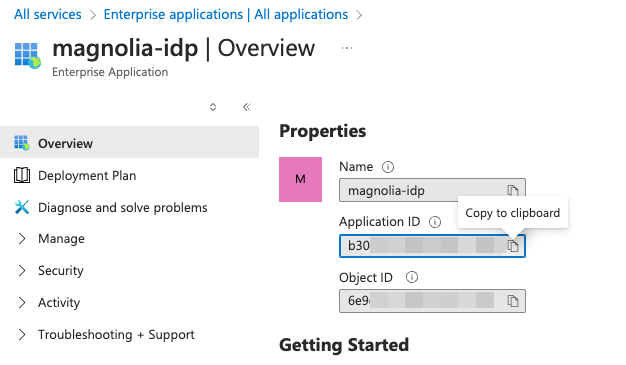This screenshot has height=365, width=626.
Task: Copy the Name field value to clipboard
Action: tap(513, 190)
